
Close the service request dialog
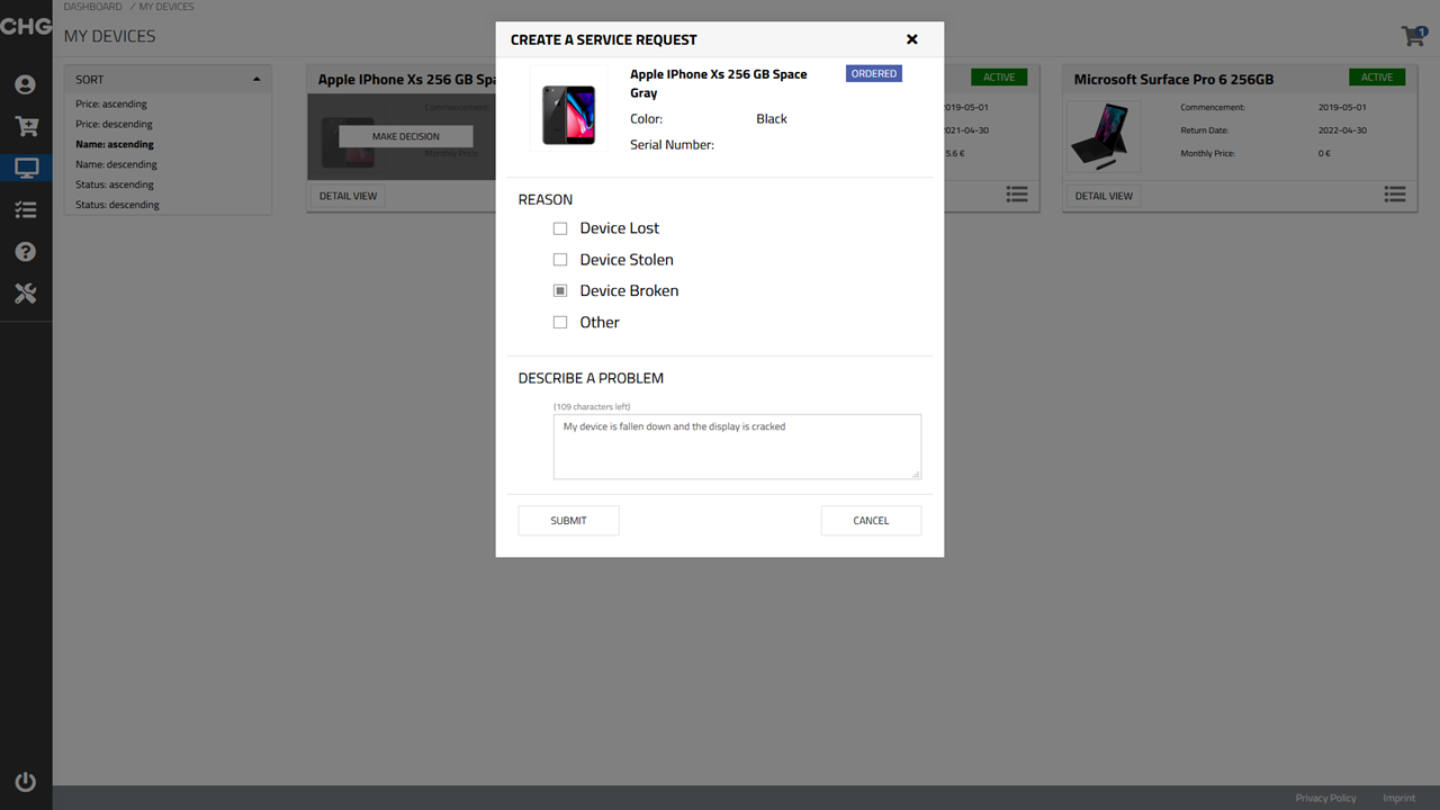pyautogui.click(x=912, y=39)
